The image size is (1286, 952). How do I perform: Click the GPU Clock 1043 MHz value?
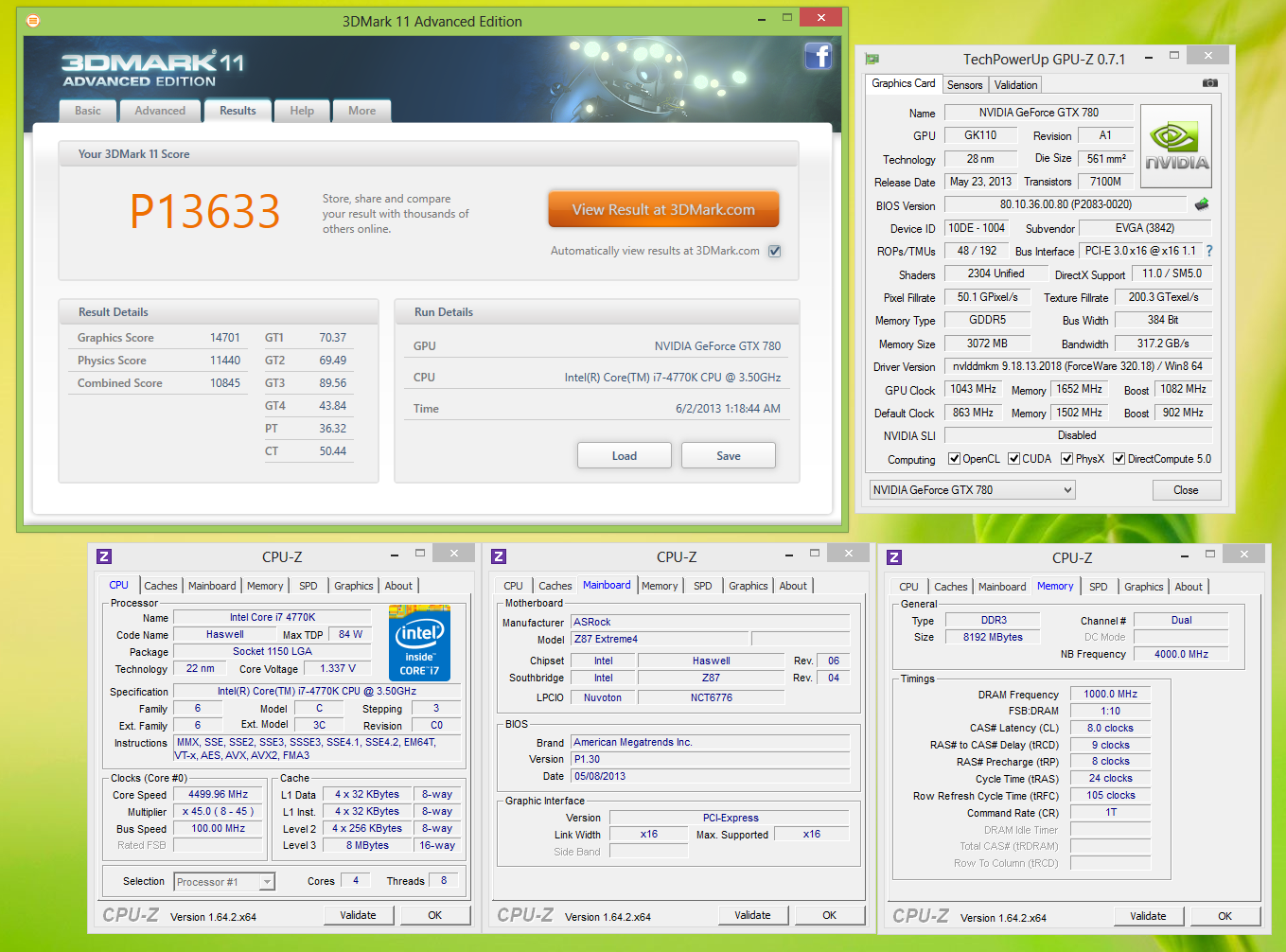point(974,389)
